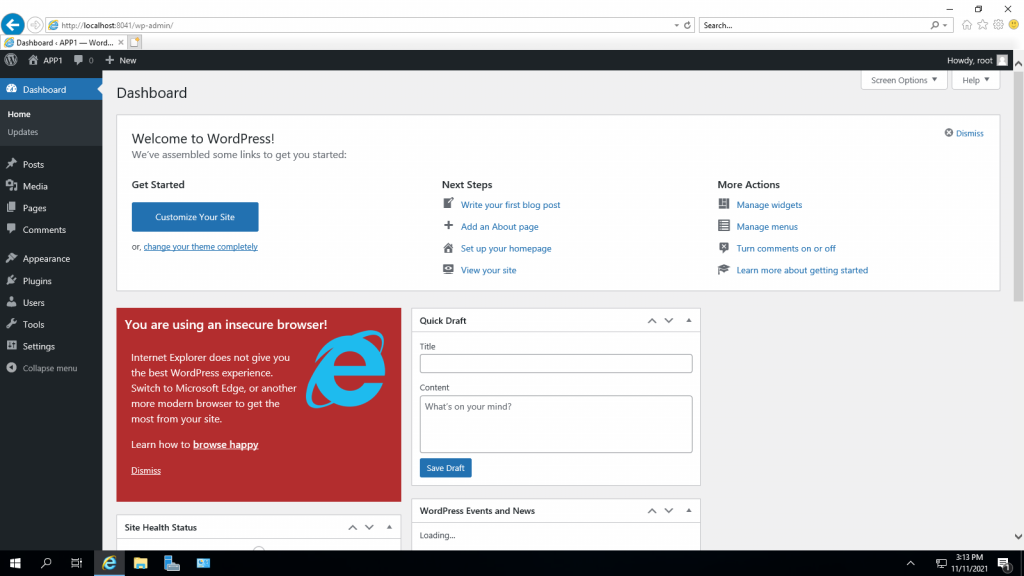The width and height of the screenshot is (1024, 576).
Task: Open Task View on the taskbar
Action: [76, 563]
